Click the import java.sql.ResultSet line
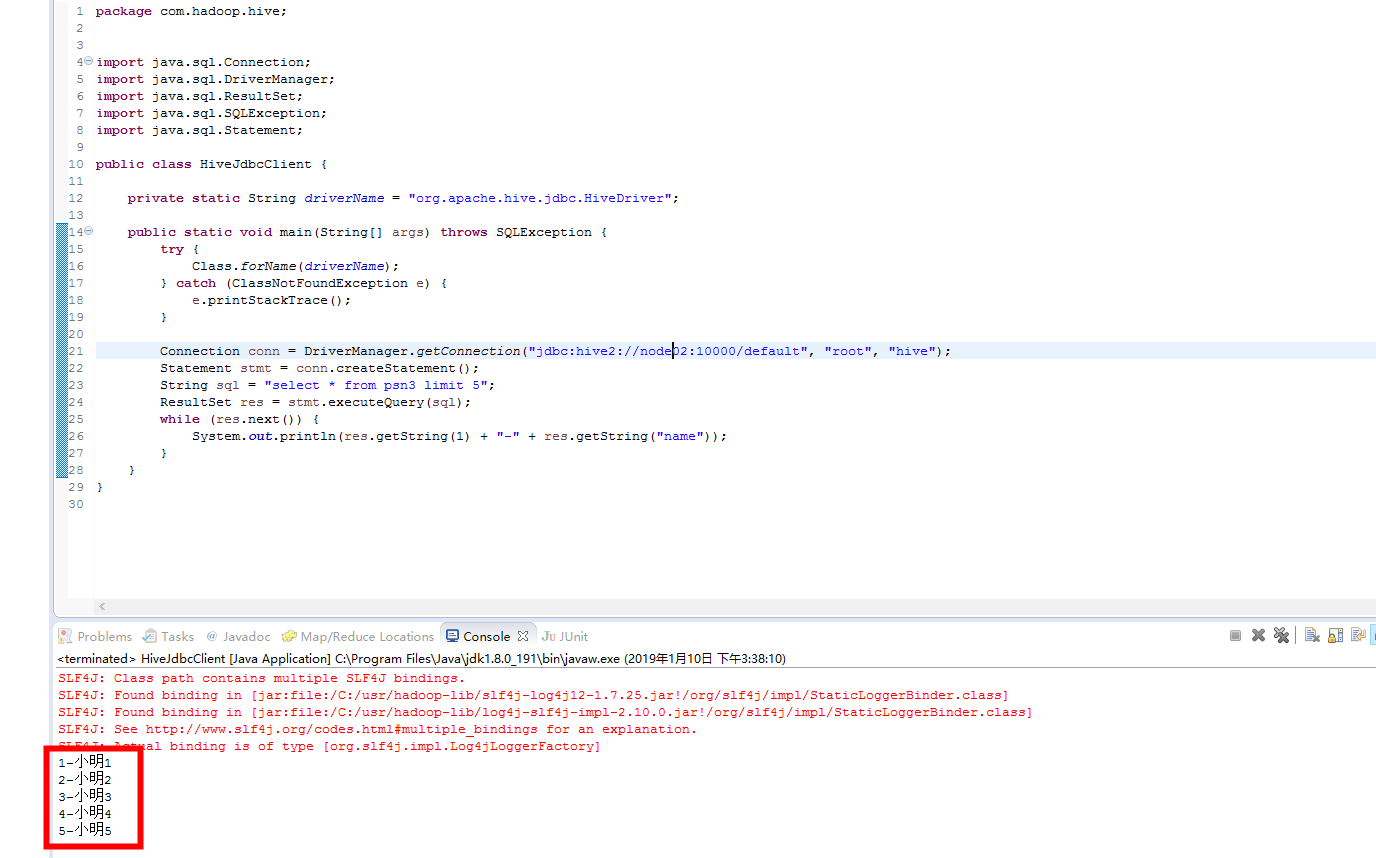The height and width of the screenshot is (858, 1376). [x=199, y=96]
